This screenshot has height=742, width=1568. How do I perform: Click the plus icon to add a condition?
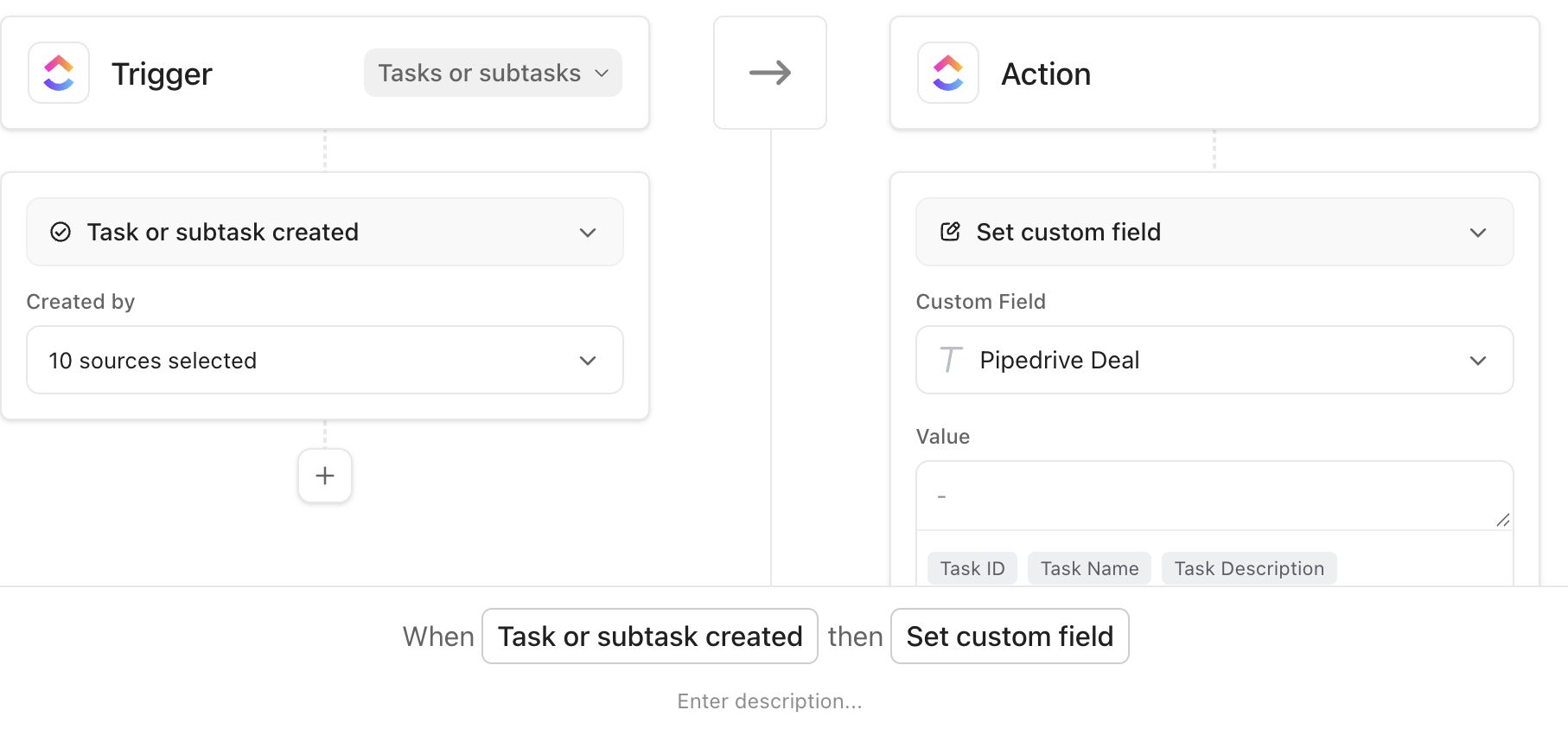325,476
